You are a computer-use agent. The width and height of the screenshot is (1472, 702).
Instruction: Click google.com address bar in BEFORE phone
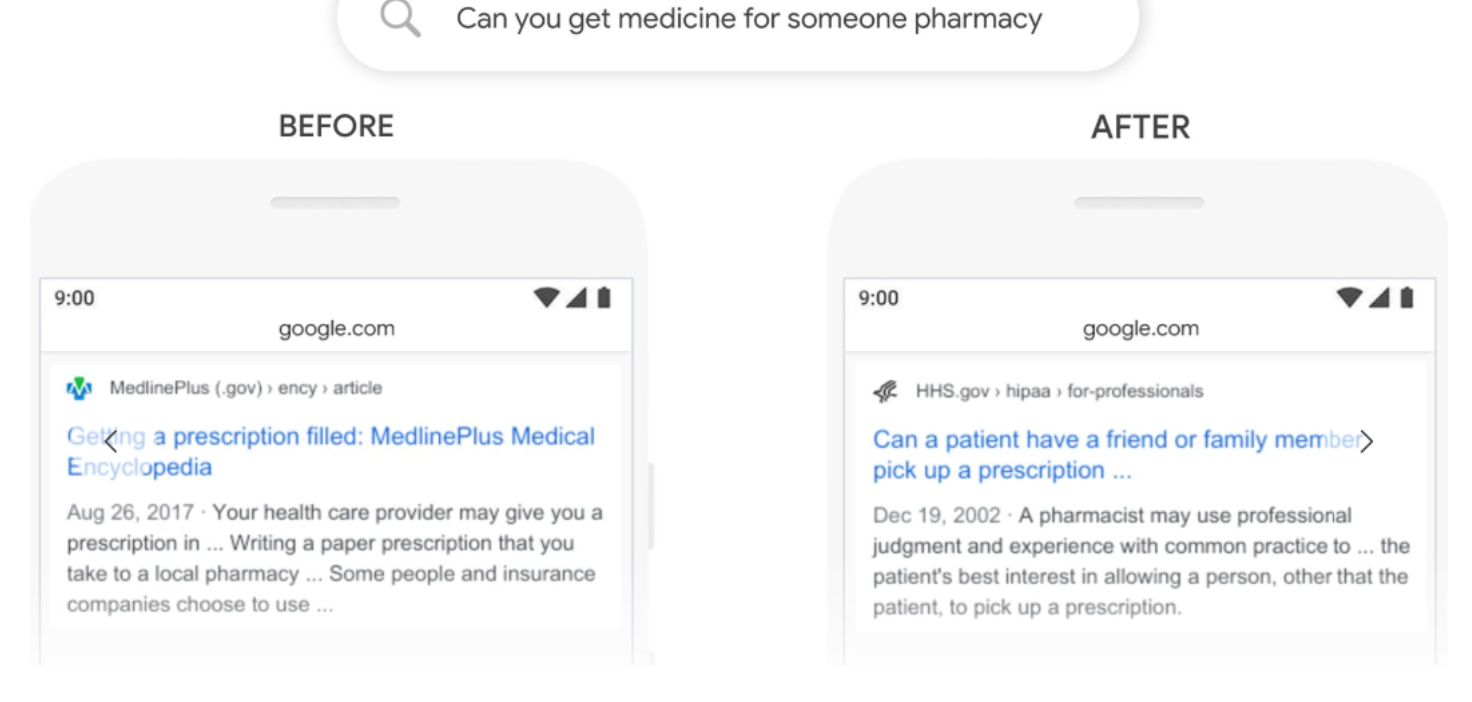pos(337,328)
